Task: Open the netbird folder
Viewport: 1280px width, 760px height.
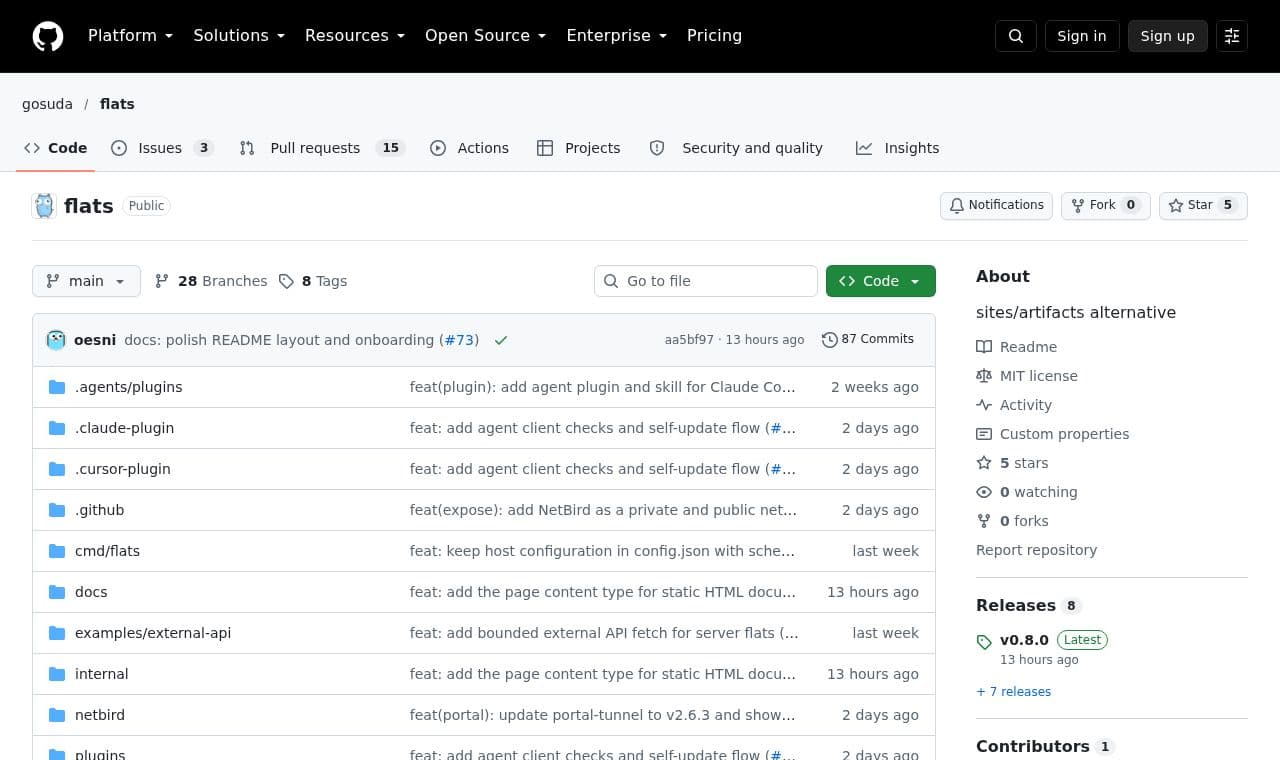Action: (100, 715)
